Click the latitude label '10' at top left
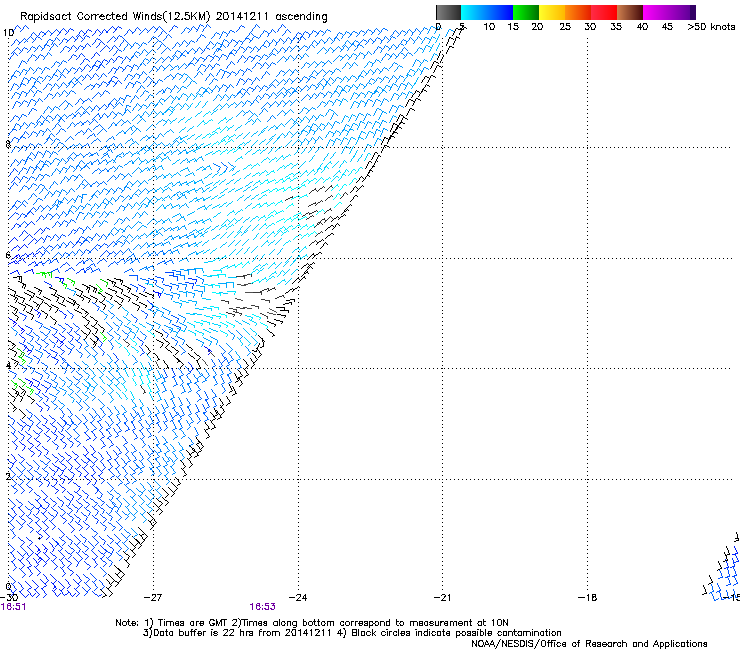The width and height of the screenshot is (740, 650). point(8,33)
